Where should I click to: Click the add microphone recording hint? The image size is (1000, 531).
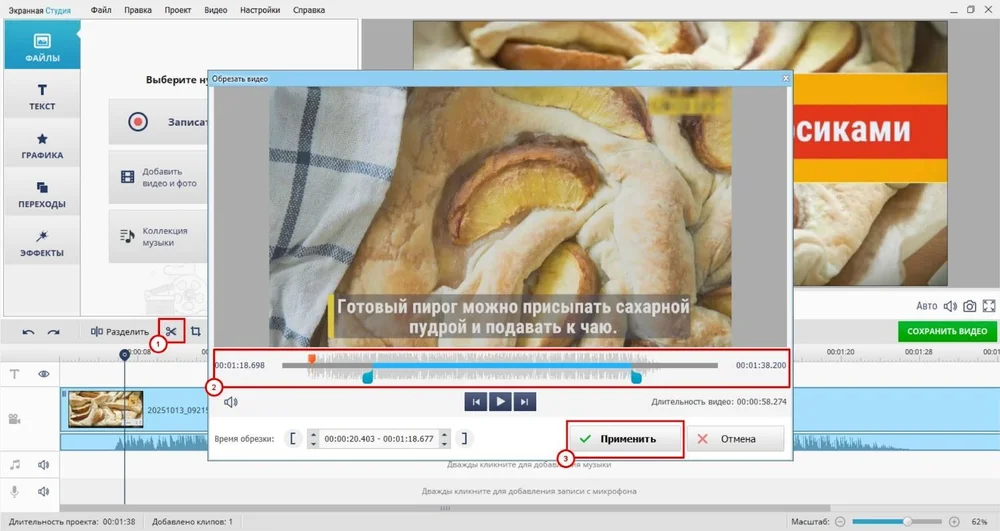pos(529,491)
